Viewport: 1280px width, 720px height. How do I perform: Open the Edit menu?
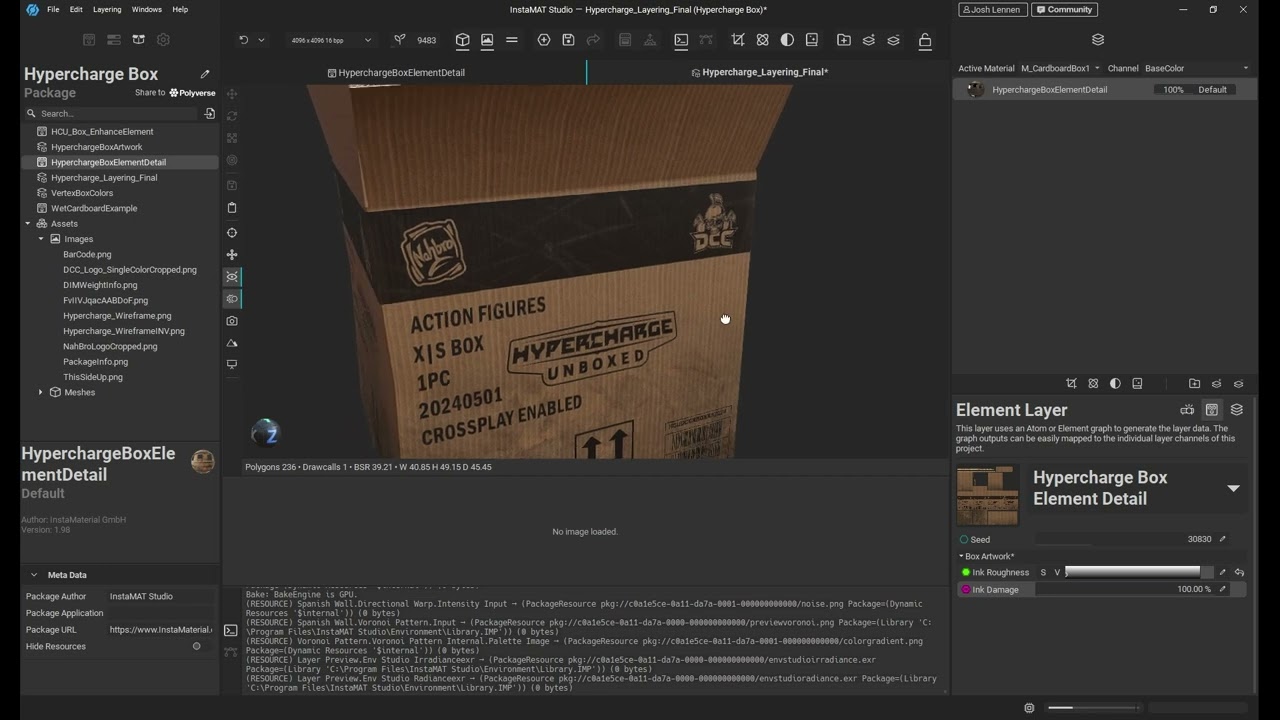76,9
